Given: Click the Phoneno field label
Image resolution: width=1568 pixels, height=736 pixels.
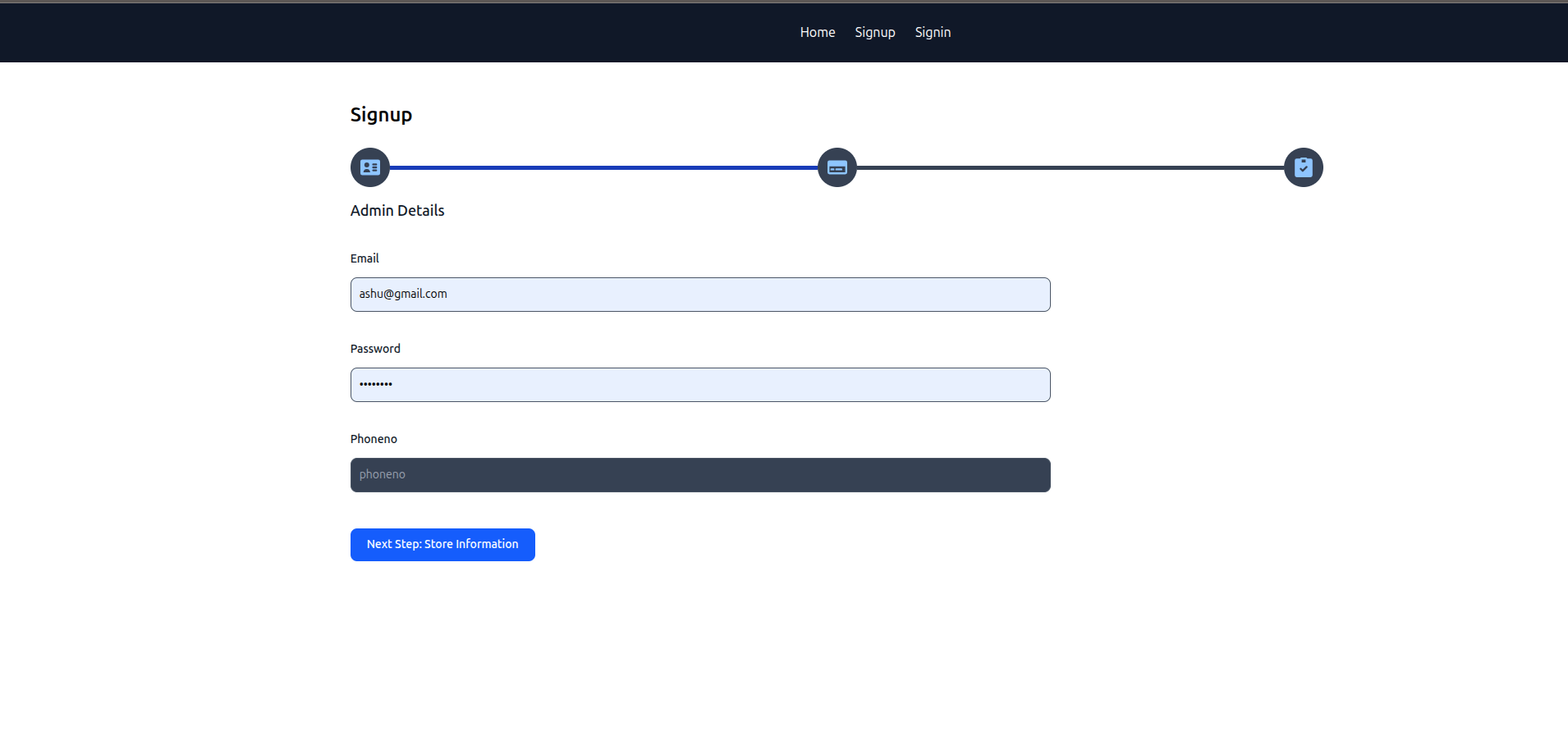Looking at the screenshot, I should click(x=374, y=439).
